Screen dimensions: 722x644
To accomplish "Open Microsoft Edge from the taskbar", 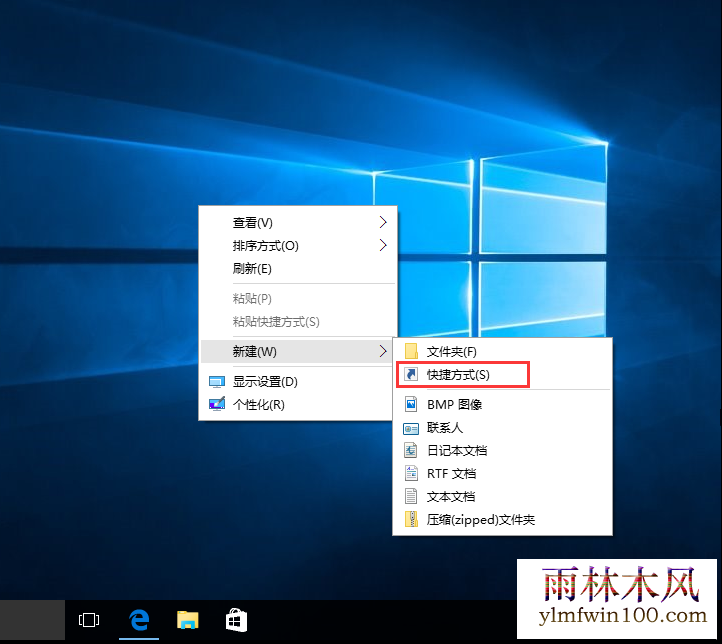I will (139, 620).
